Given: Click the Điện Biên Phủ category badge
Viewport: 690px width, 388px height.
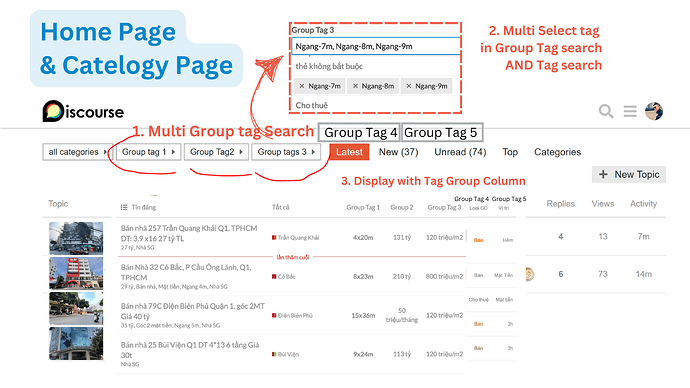Looking at the screenshot, I should coord(292,315).
